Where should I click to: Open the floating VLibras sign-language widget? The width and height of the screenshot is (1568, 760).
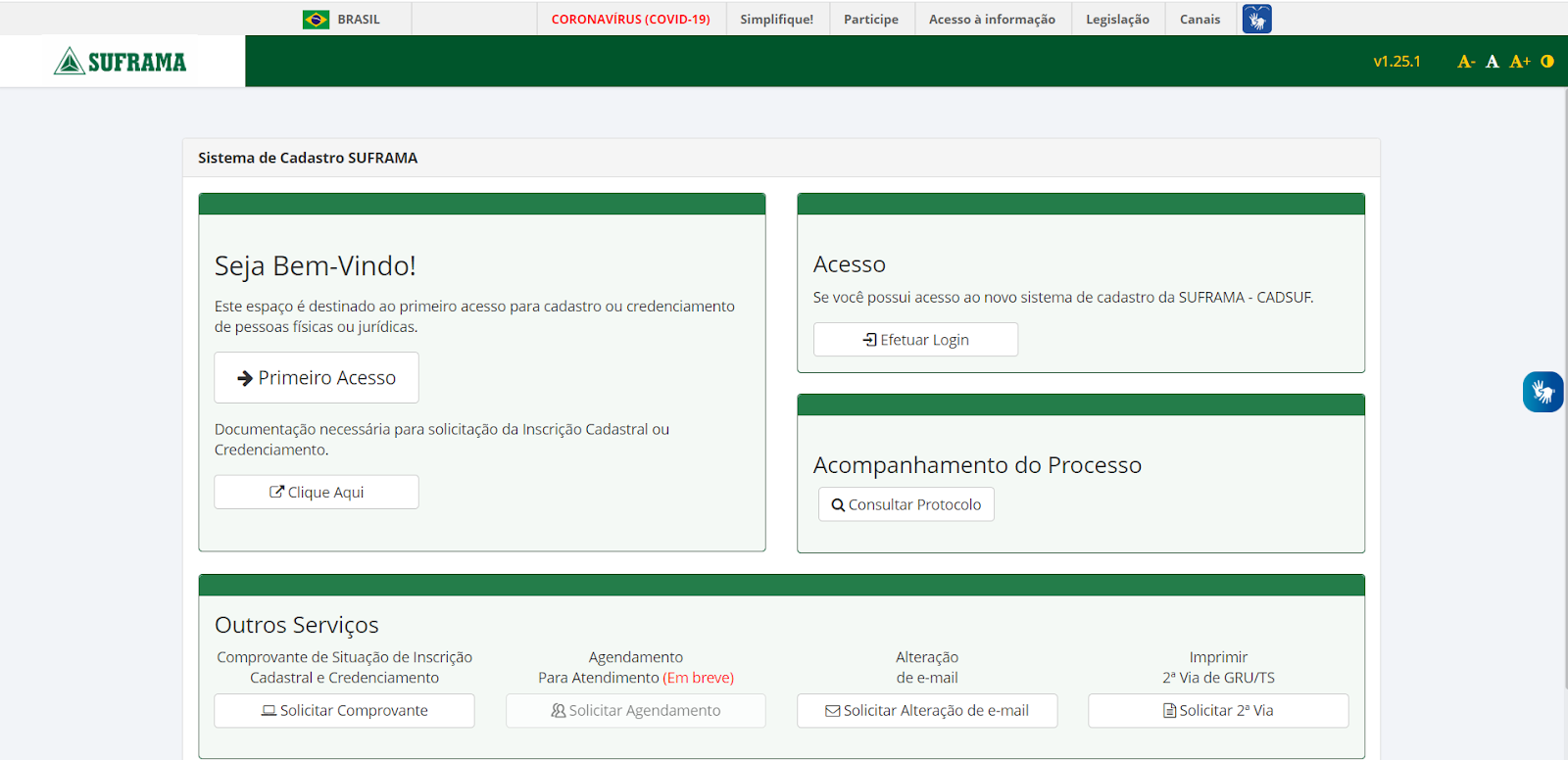tap(1543, 392)
